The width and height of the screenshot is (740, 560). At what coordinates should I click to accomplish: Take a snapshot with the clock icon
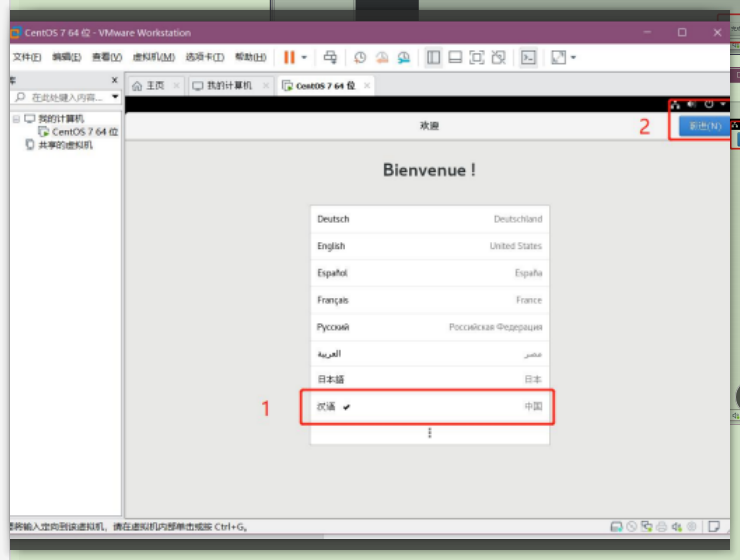coord(360,58)
